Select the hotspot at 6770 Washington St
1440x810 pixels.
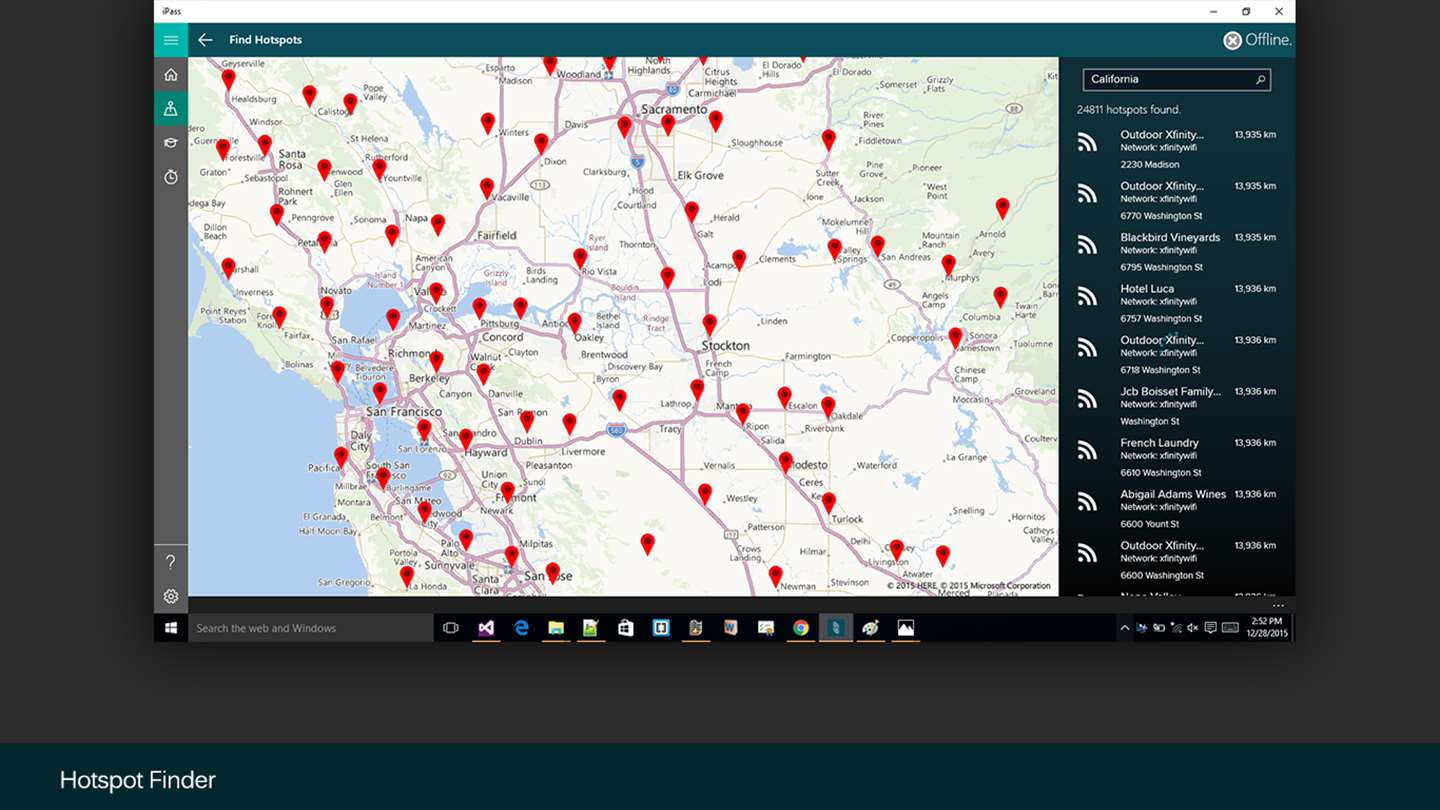tap(1177, 200)
